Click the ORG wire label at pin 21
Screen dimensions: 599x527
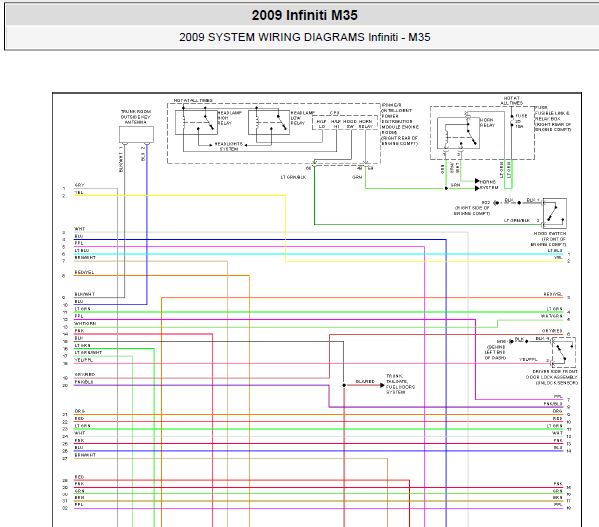[79, 411]
